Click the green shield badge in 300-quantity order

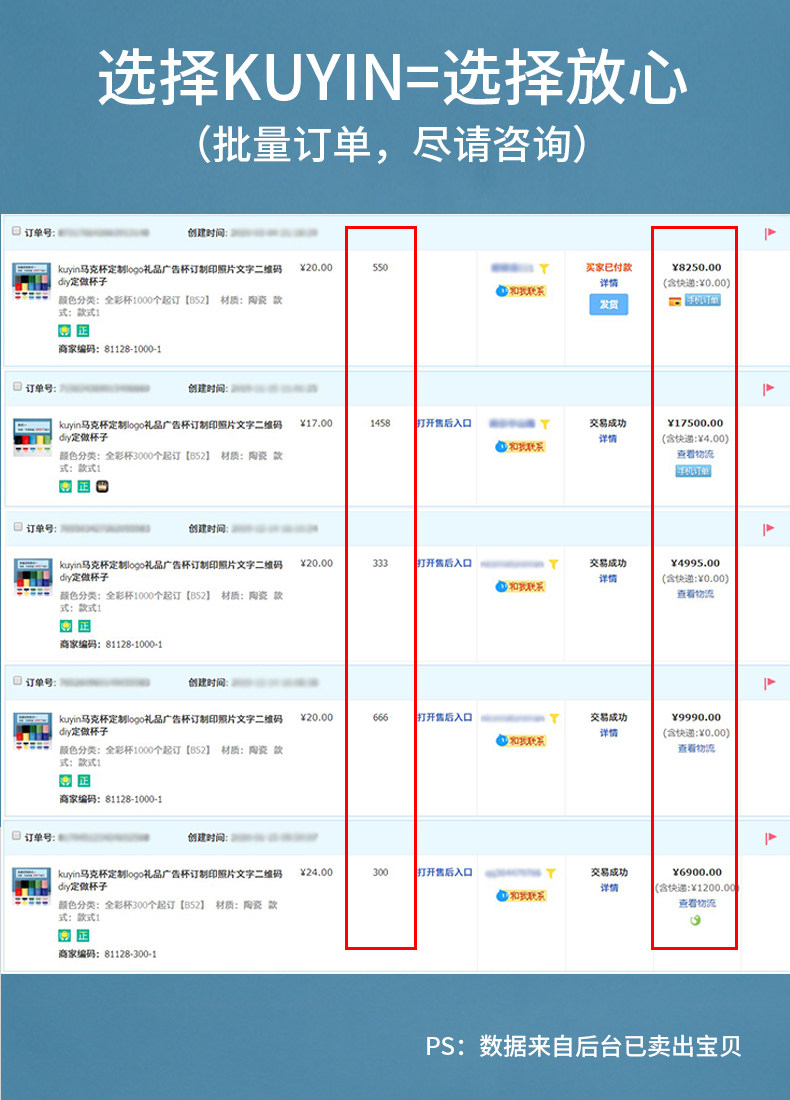65,935
